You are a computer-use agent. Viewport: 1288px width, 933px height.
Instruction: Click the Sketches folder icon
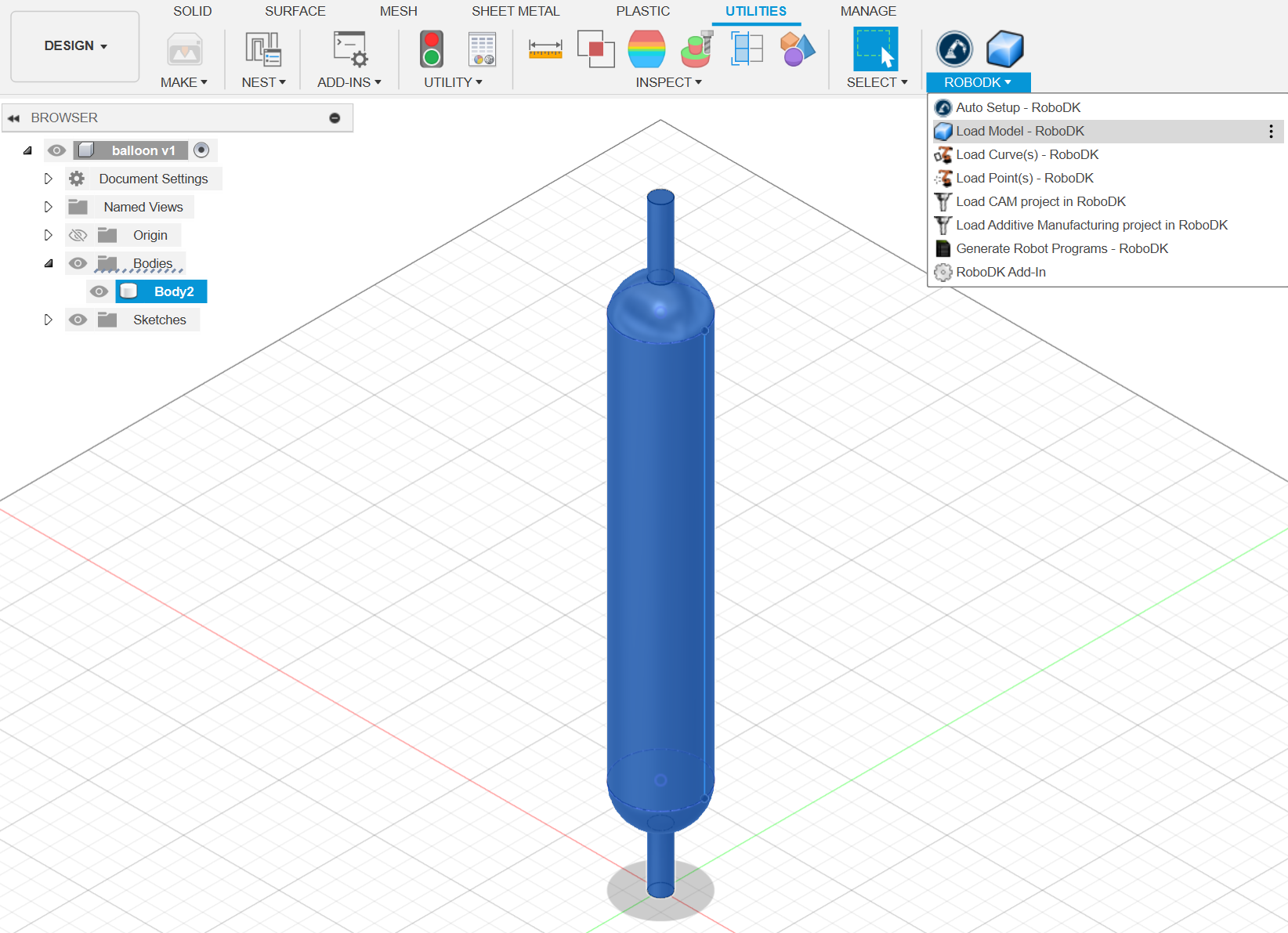(107, 320)
